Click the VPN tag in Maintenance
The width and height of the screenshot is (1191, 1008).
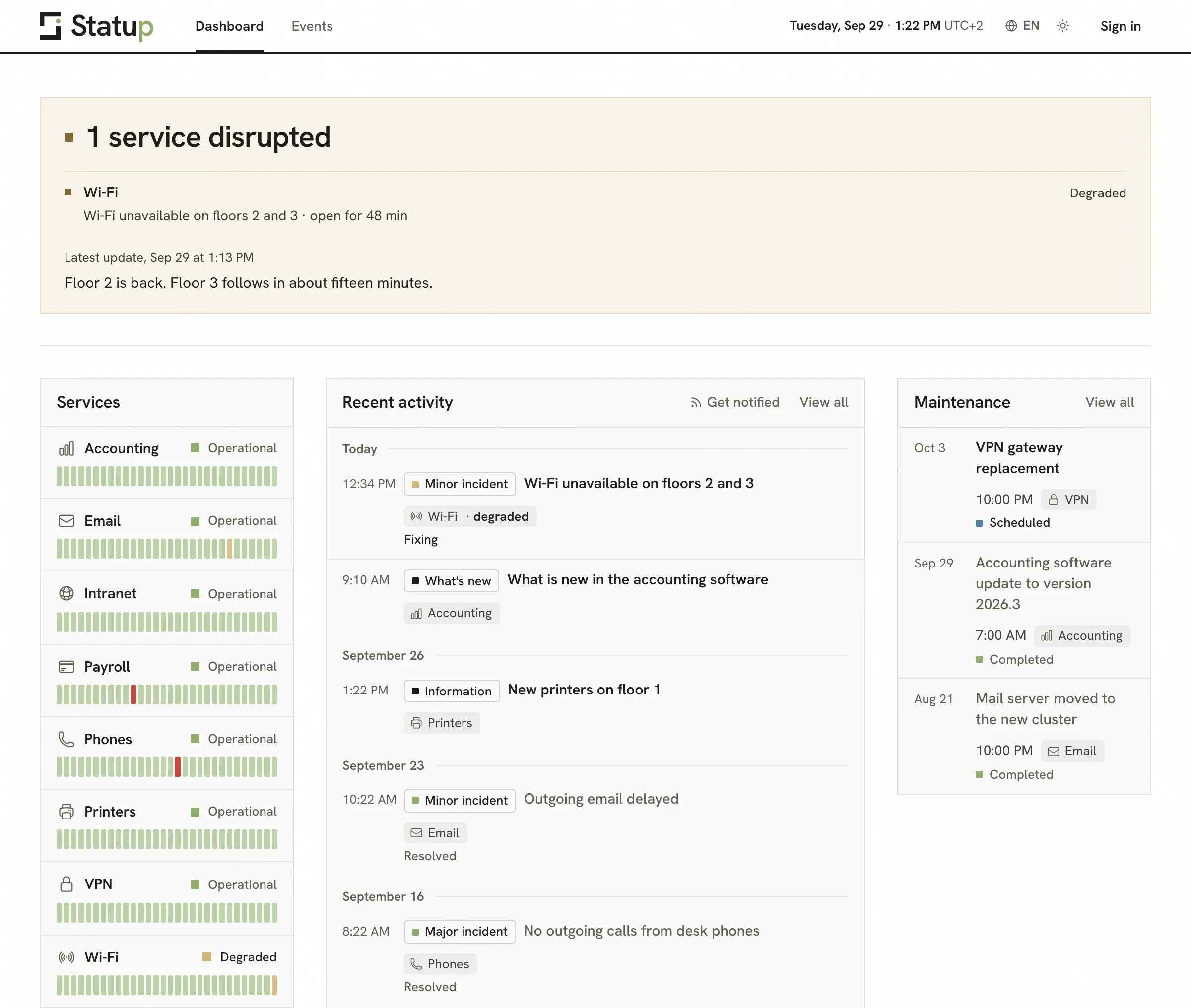[1068, 500]
